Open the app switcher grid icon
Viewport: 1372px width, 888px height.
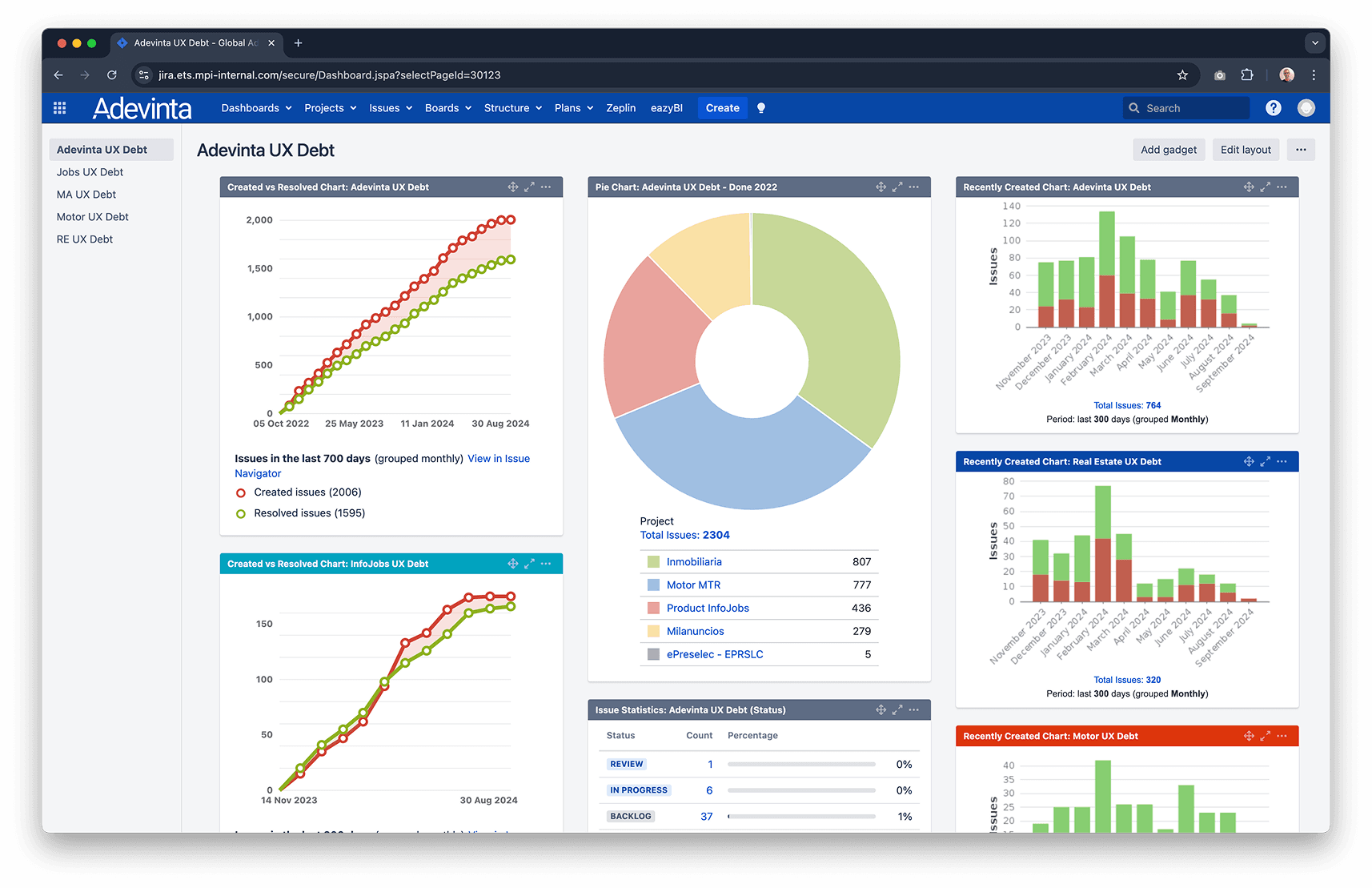pyautogui.click(x=59, y=108)
